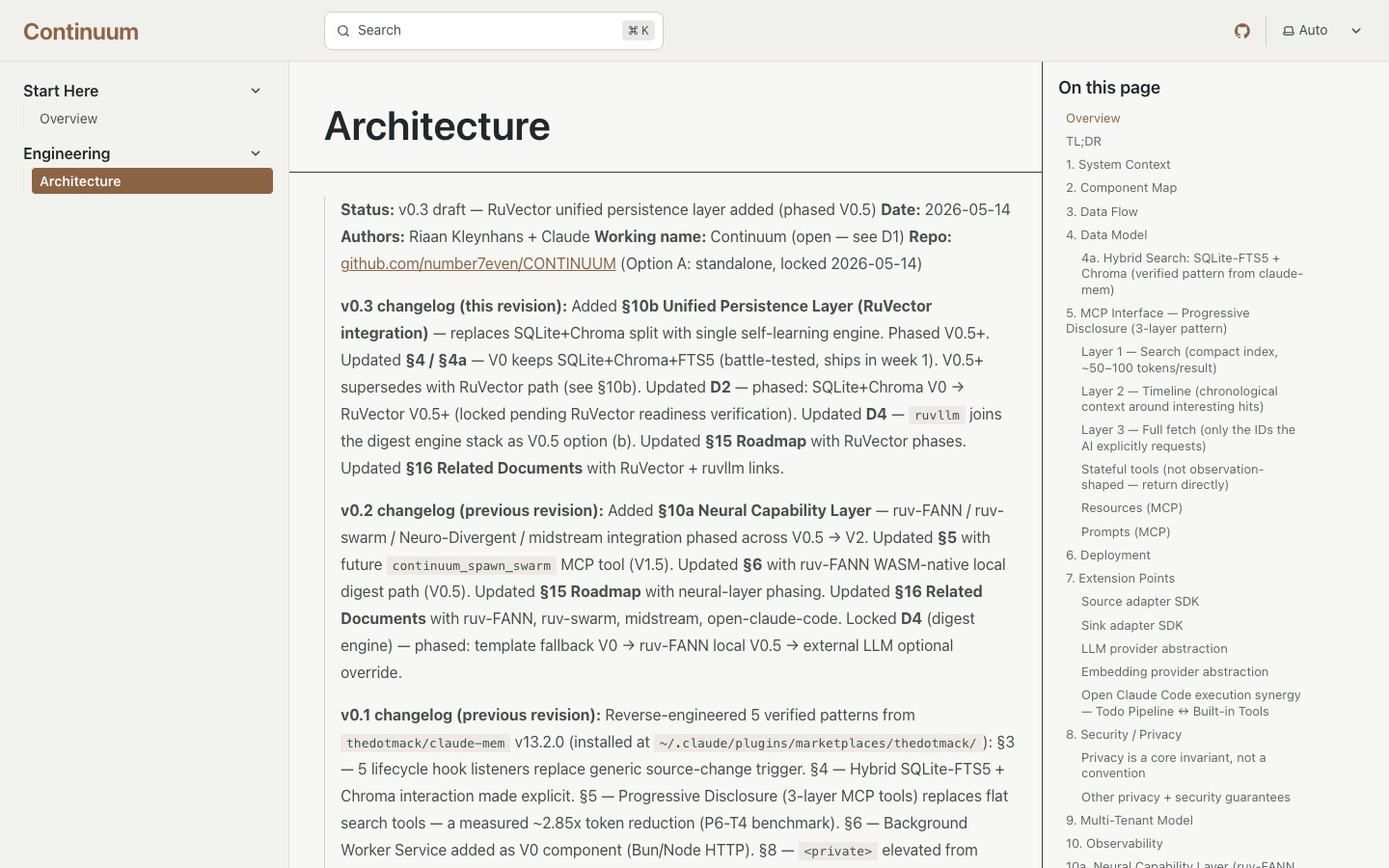Jump to Other privacy + security guarantees
Screen dimensions: 1389x868
click(x=1185, y=798)
